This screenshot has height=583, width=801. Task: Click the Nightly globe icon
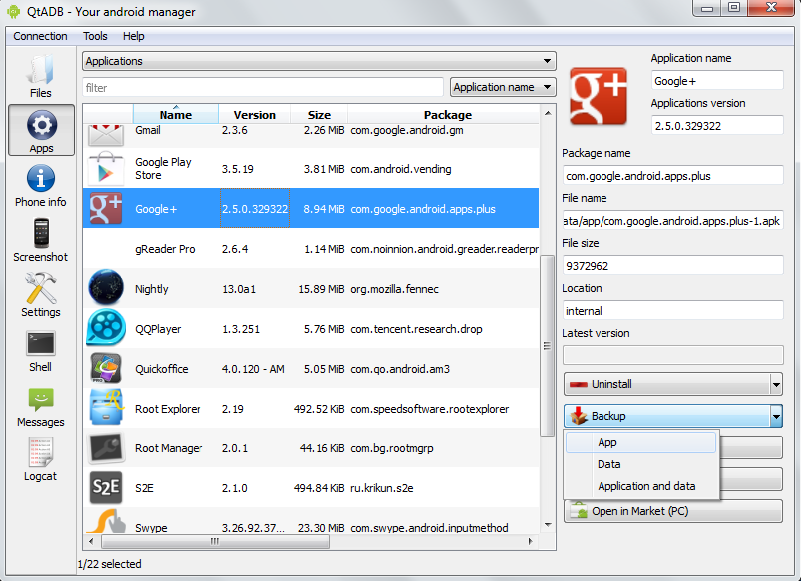tap(106, 288)
